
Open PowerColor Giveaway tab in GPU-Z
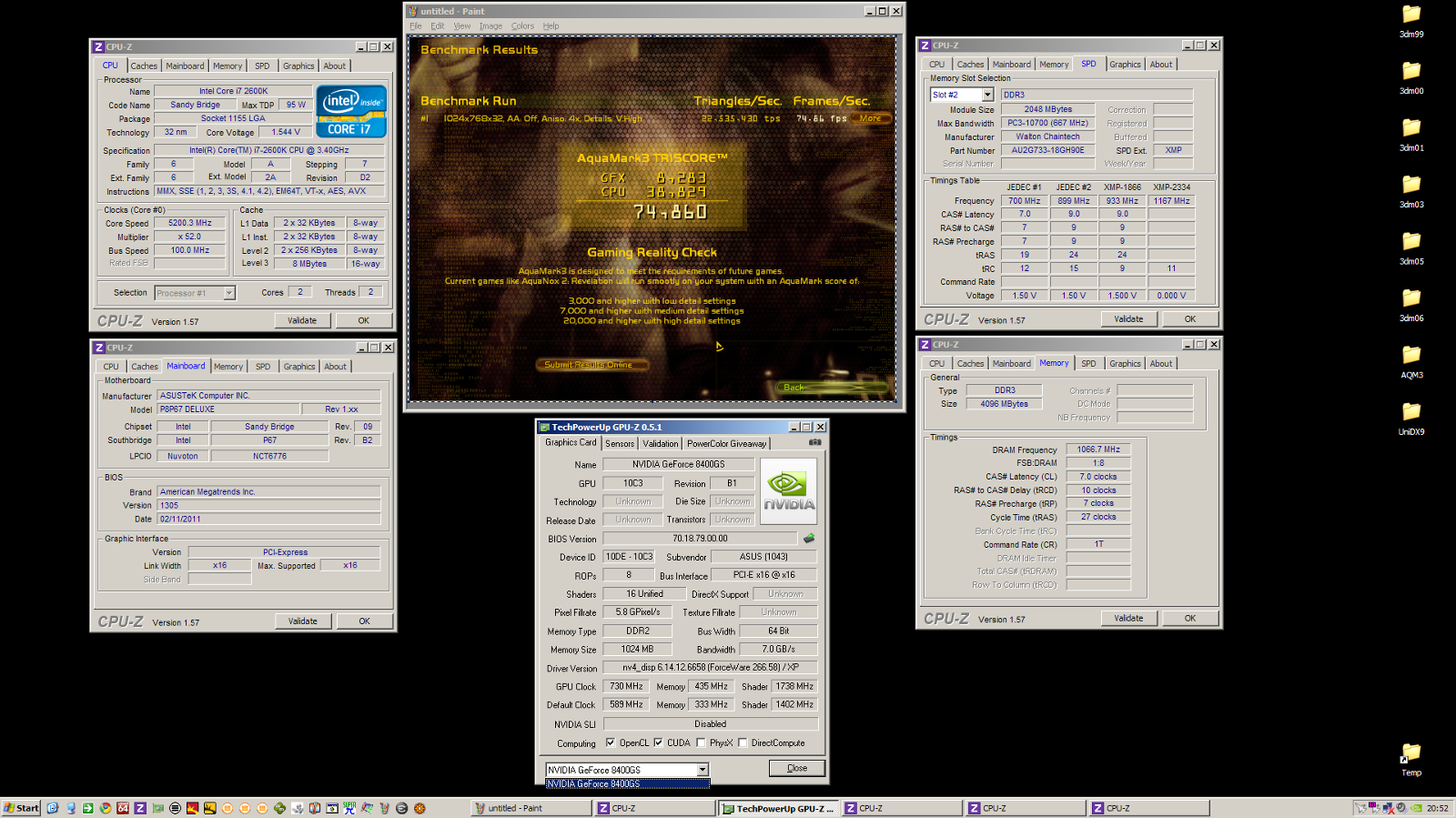727,444
